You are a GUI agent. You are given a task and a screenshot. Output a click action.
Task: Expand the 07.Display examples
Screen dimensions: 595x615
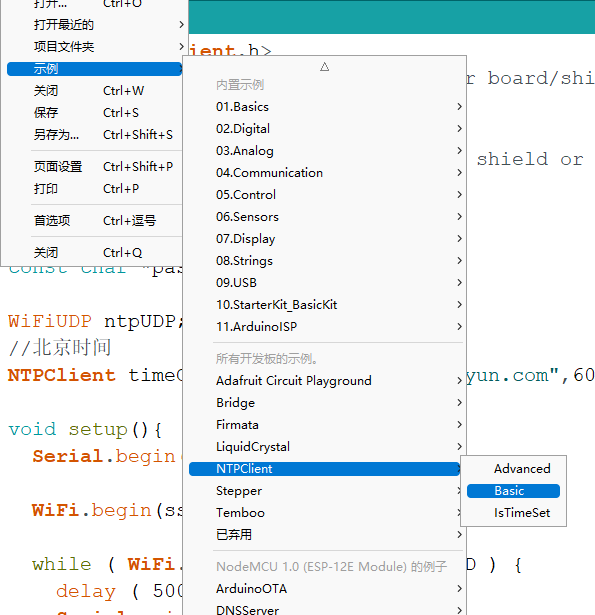pyautogui.click(x=324, y=238)
